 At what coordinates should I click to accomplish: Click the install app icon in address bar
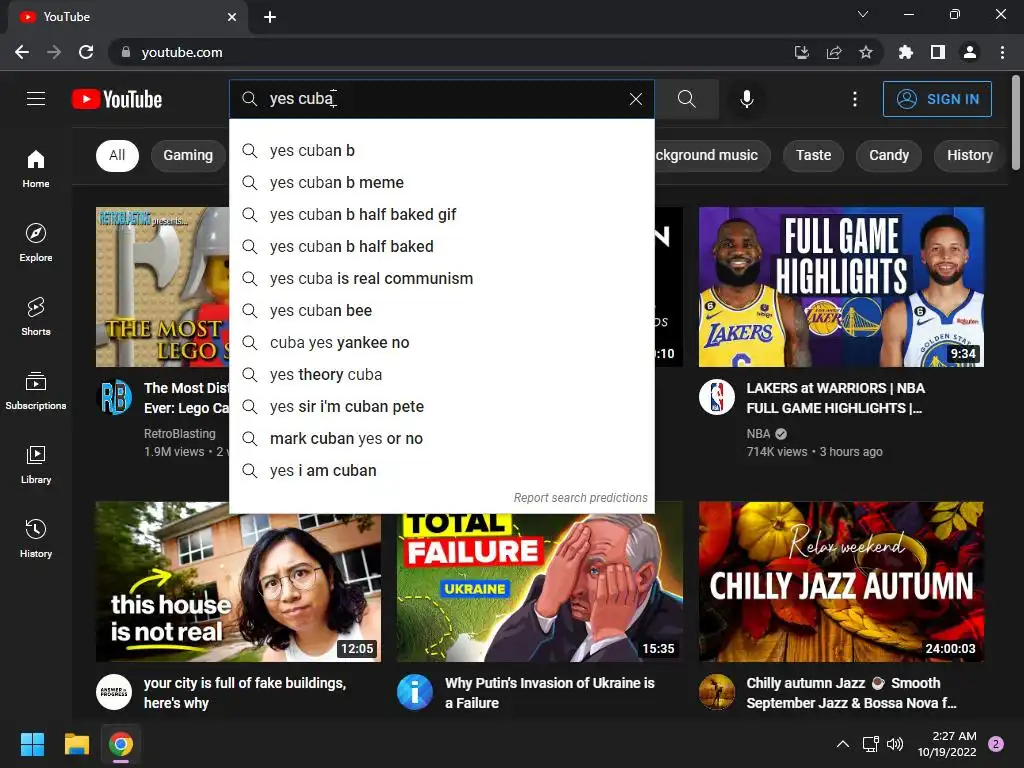coord(801,52)
